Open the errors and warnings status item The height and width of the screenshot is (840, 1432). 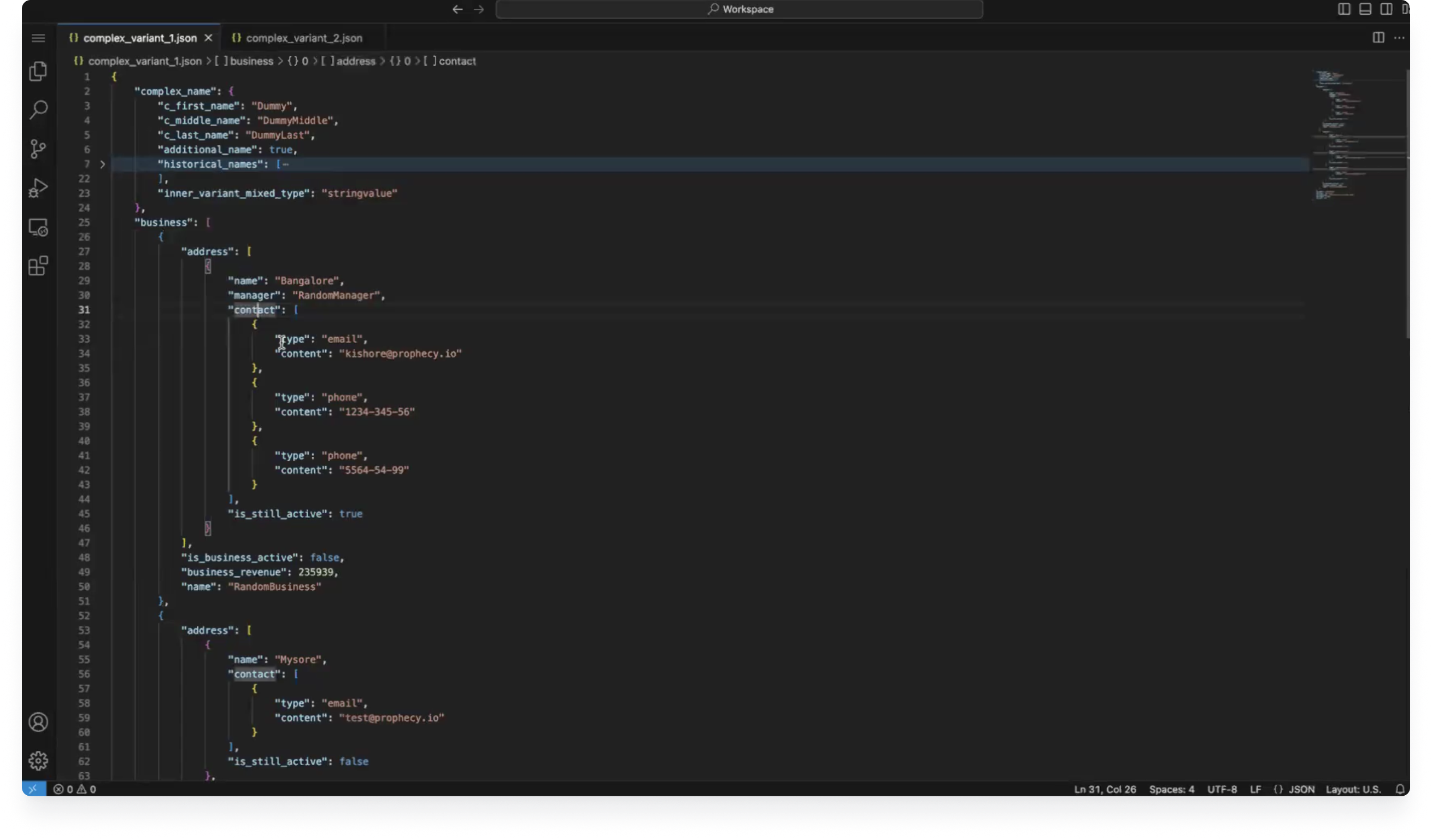click(74, 789)
